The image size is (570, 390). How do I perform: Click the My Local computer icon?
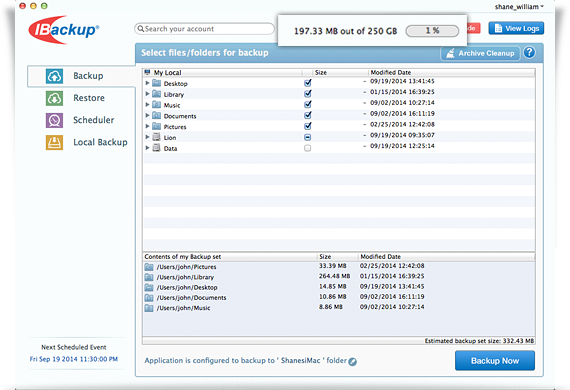click(x=147, y=72)
